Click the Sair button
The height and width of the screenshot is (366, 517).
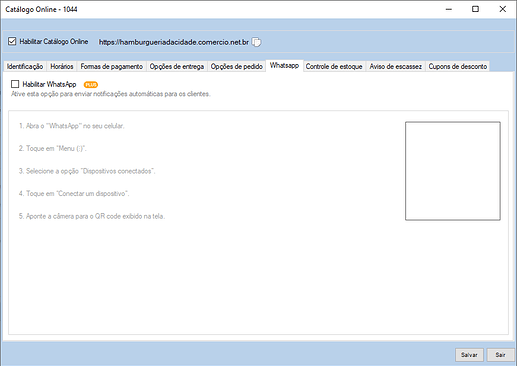pyautogui.click(x=500, y=355)
